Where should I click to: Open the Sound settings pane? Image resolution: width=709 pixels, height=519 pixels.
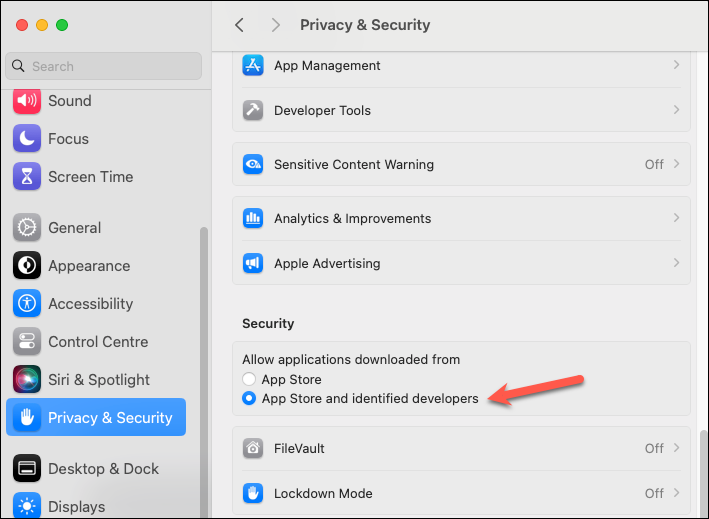[70, 101]
